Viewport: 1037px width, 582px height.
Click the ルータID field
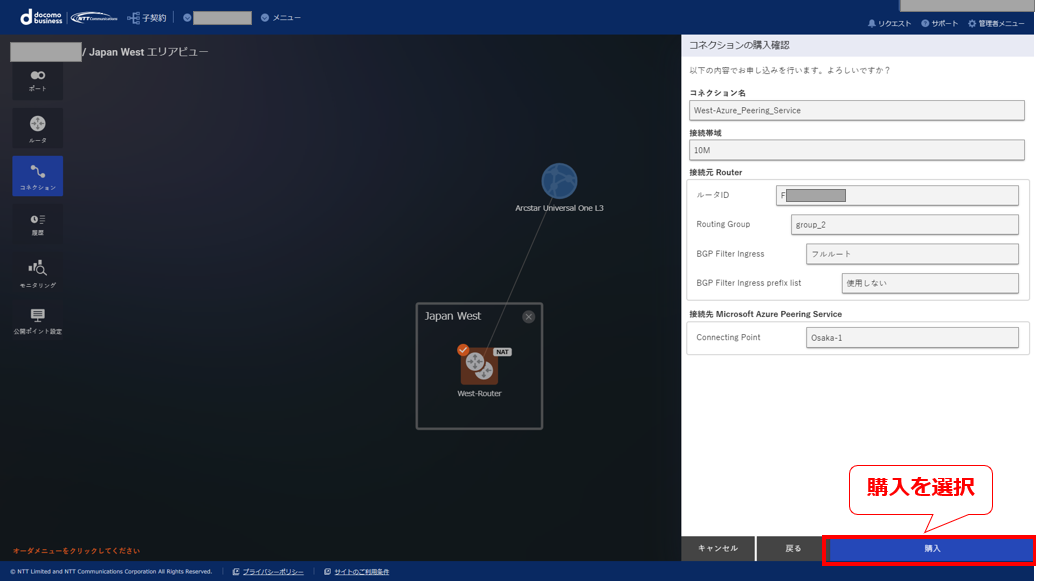pyautogui.click(x=897, y=195)
